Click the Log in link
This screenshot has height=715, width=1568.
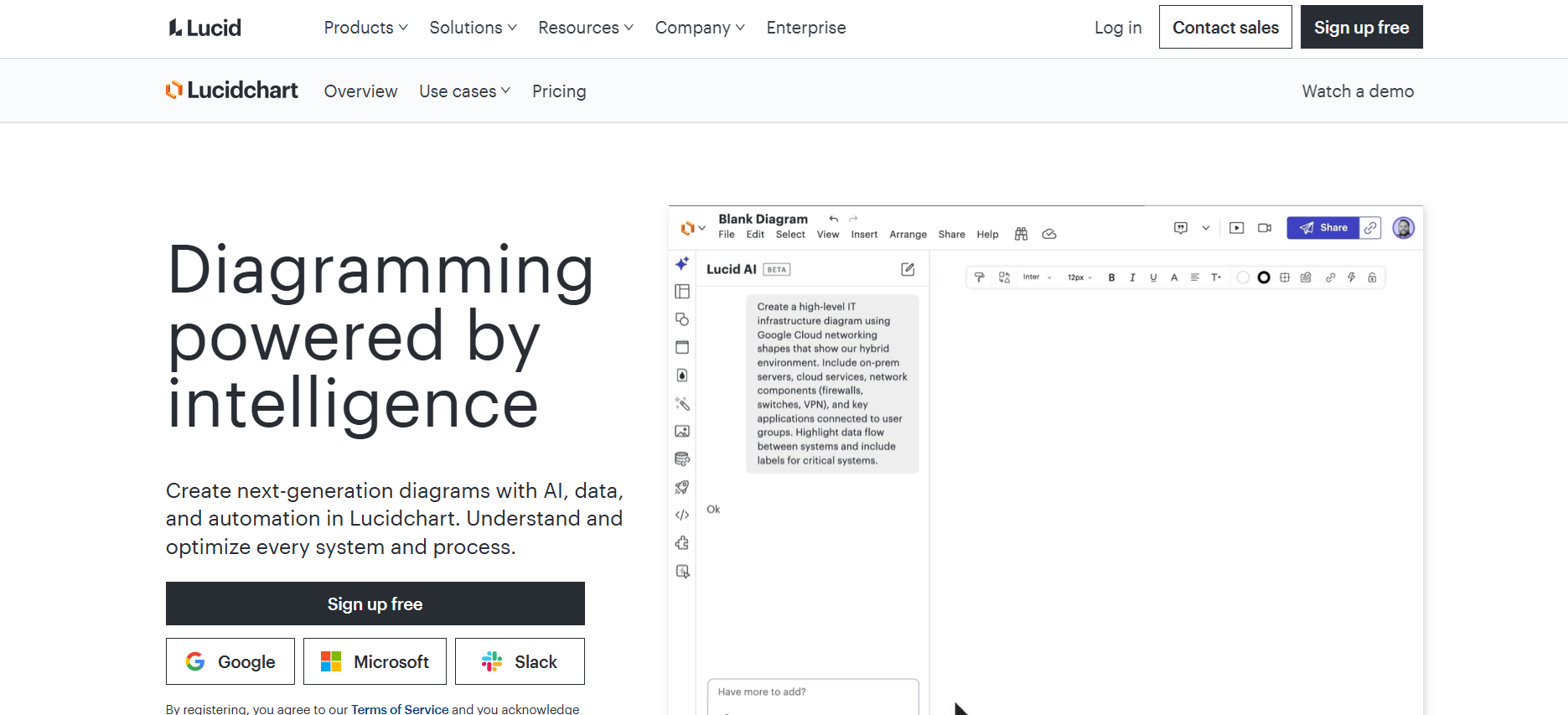tap(1118, 28)
